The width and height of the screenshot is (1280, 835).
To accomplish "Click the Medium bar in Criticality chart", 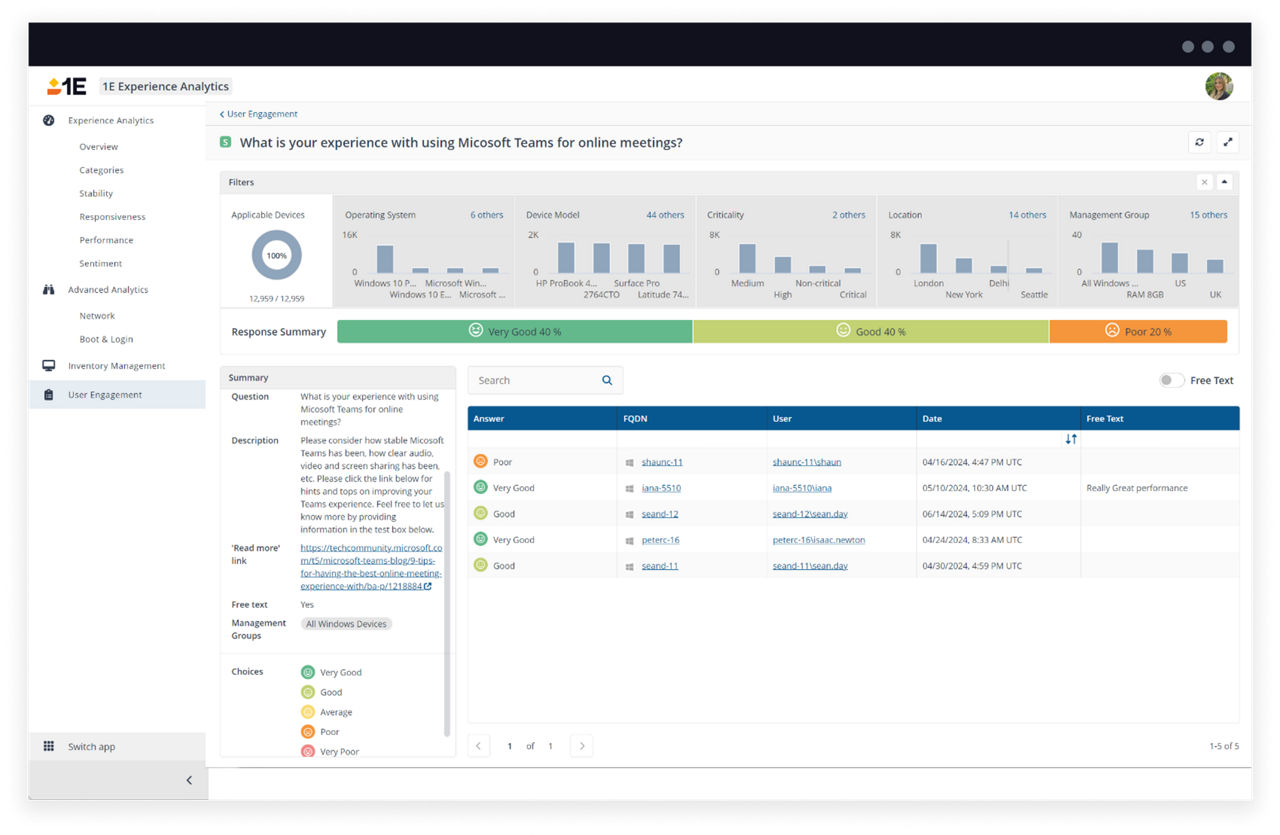I will coord(747,258).
